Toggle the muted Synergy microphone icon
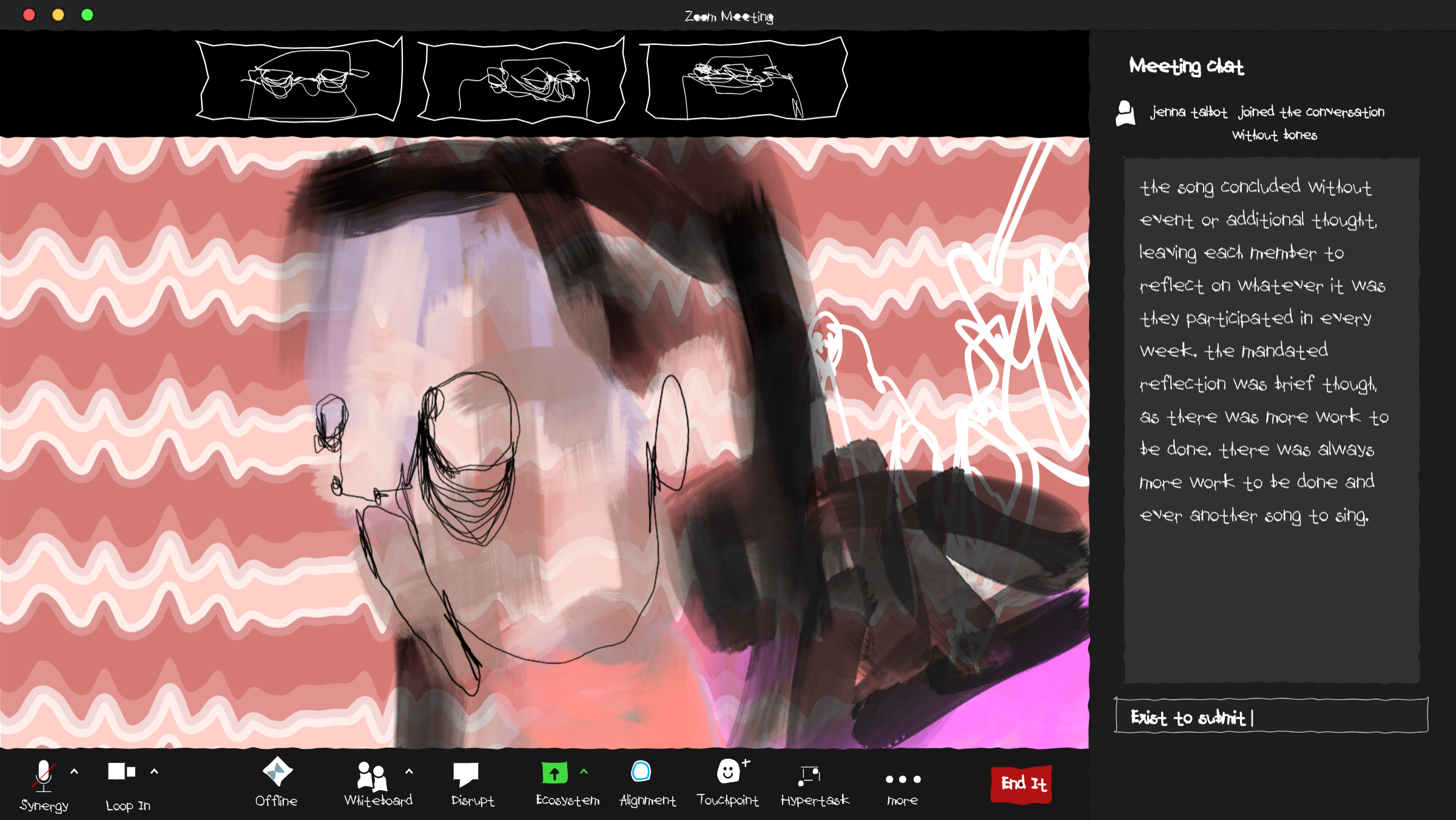 point(44,775)
